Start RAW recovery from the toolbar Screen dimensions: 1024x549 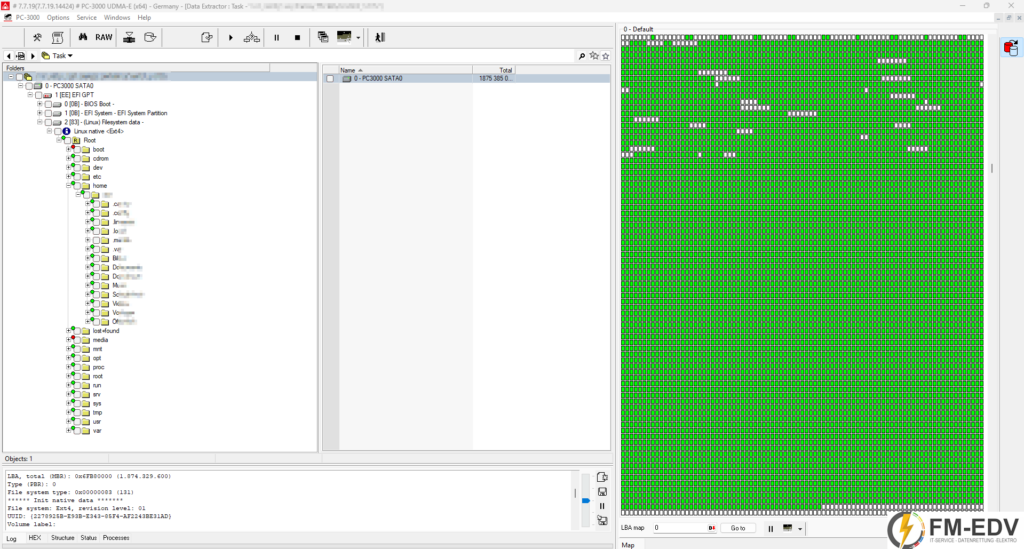click(x=104, y=37)
